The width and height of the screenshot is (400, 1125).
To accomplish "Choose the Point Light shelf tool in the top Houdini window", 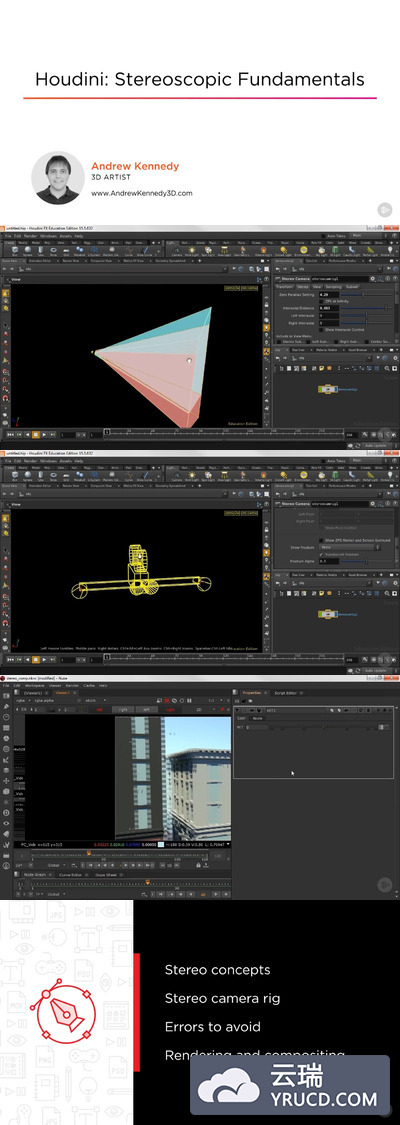I will pos(192,250).
